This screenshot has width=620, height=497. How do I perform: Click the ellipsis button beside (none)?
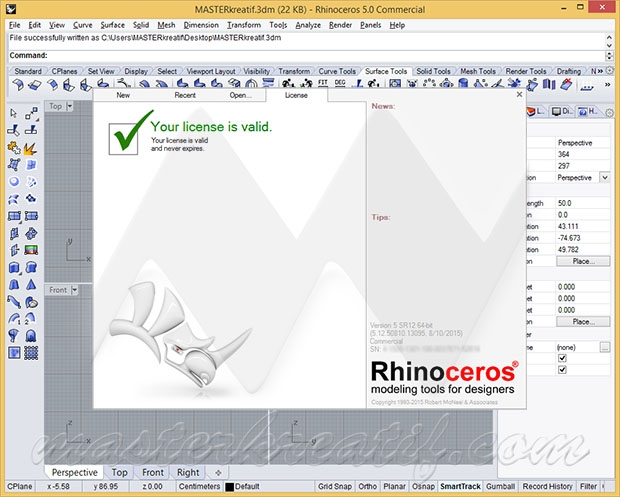click(x=605, y=347)
